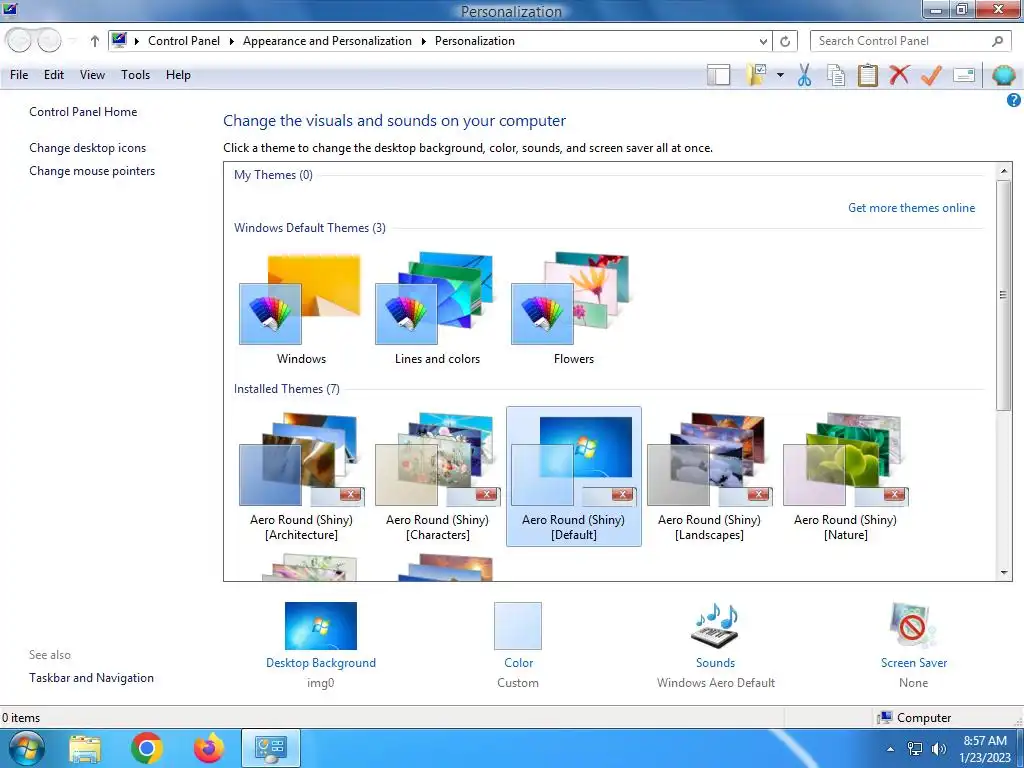Image resolution: width=1024 pixels, height=768 pixels.
Task: Expand arrow after Appearance and Personalization breadcrumb
Action: coord(423,41)
